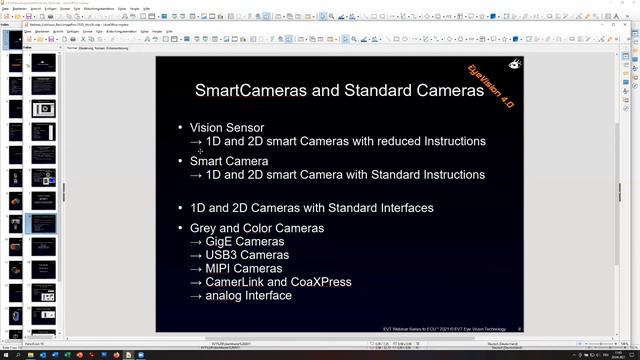Click New document icon in front Impress toolbar

point(29,39)
